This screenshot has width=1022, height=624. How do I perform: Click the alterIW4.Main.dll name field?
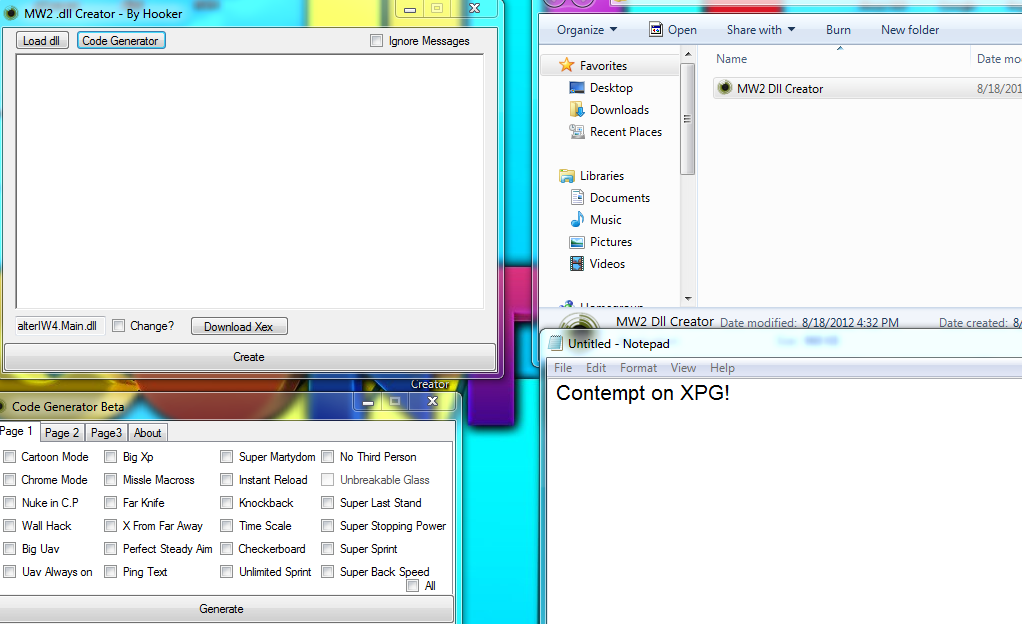pos(59,325)
